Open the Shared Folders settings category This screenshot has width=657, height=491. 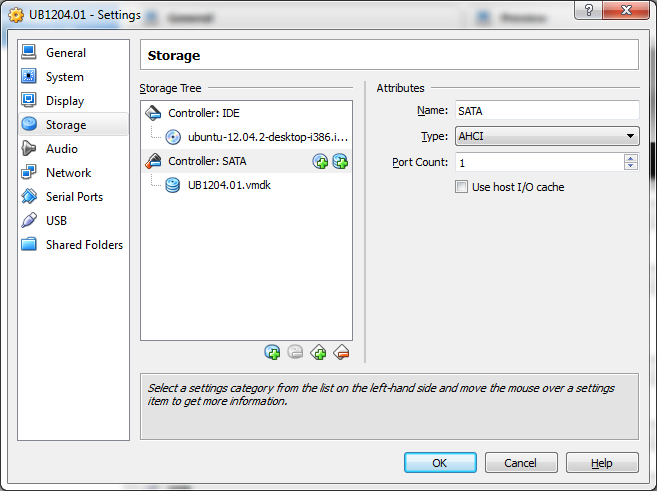click(84, 245)
